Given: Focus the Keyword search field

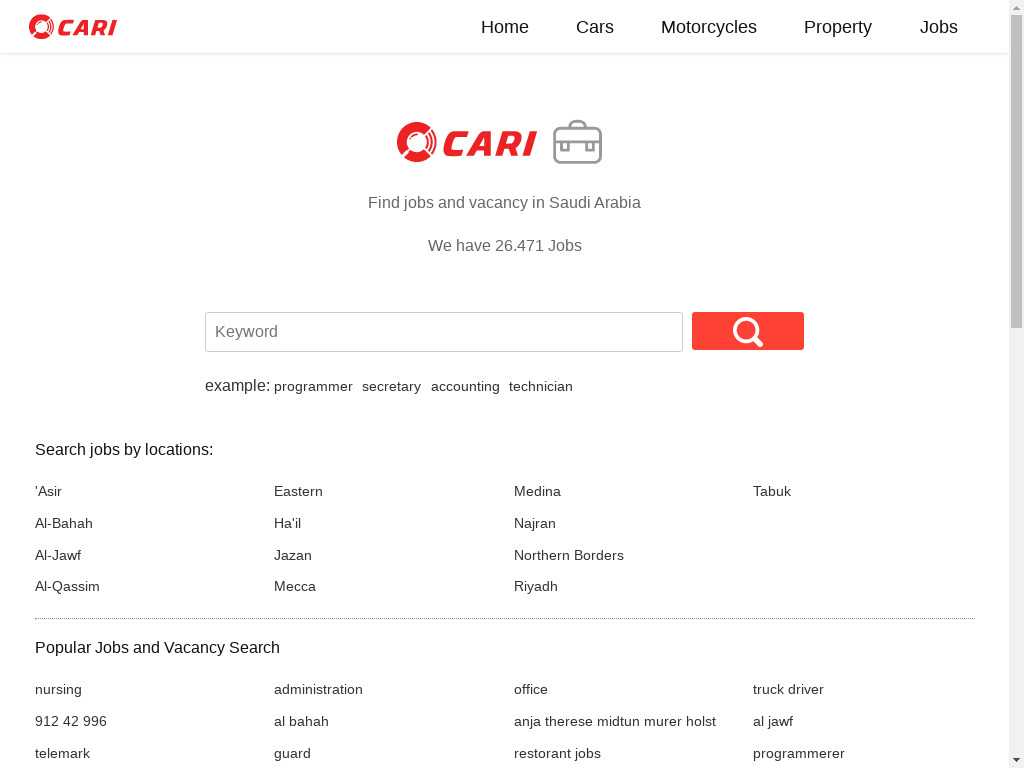Looking at the screenshot, I should (x=444, y=332).
